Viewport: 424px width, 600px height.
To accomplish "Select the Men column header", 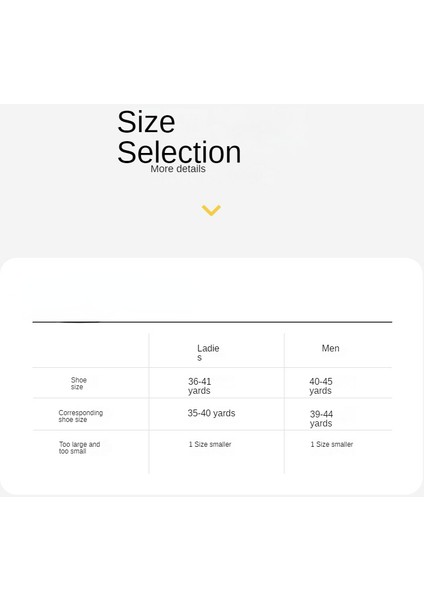I will point(330,348).
